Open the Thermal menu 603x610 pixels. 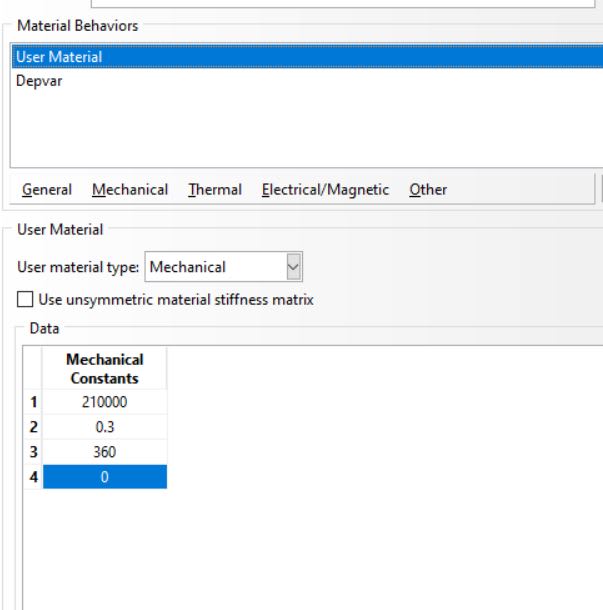click(215, 190)
